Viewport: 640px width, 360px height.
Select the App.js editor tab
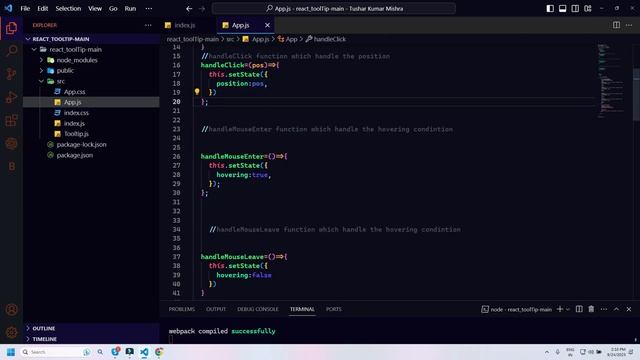tap(240, 25)
